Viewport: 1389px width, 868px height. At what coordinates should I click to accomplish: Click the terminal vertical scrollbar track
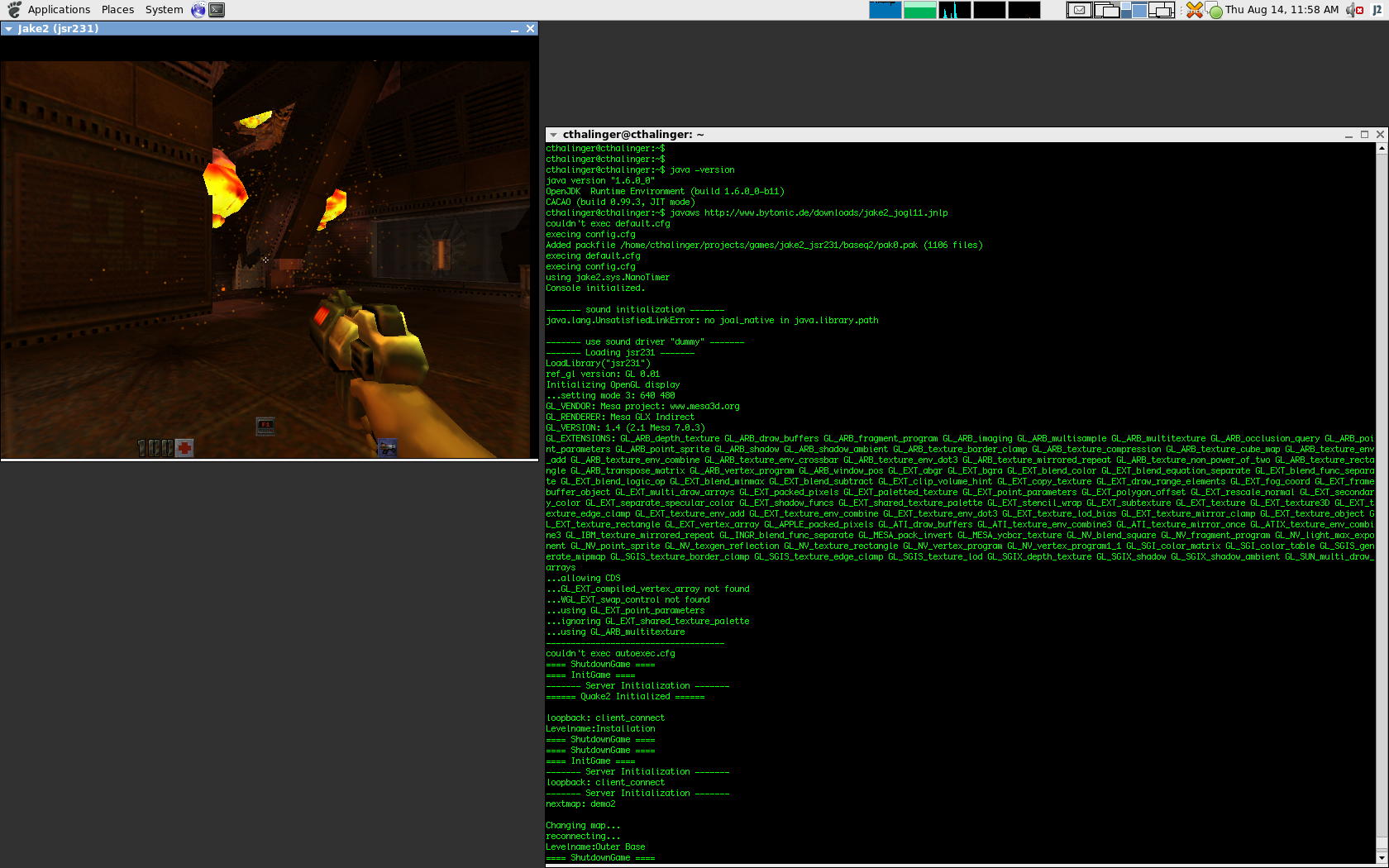pyautogui.click(x=1382, y=503)
